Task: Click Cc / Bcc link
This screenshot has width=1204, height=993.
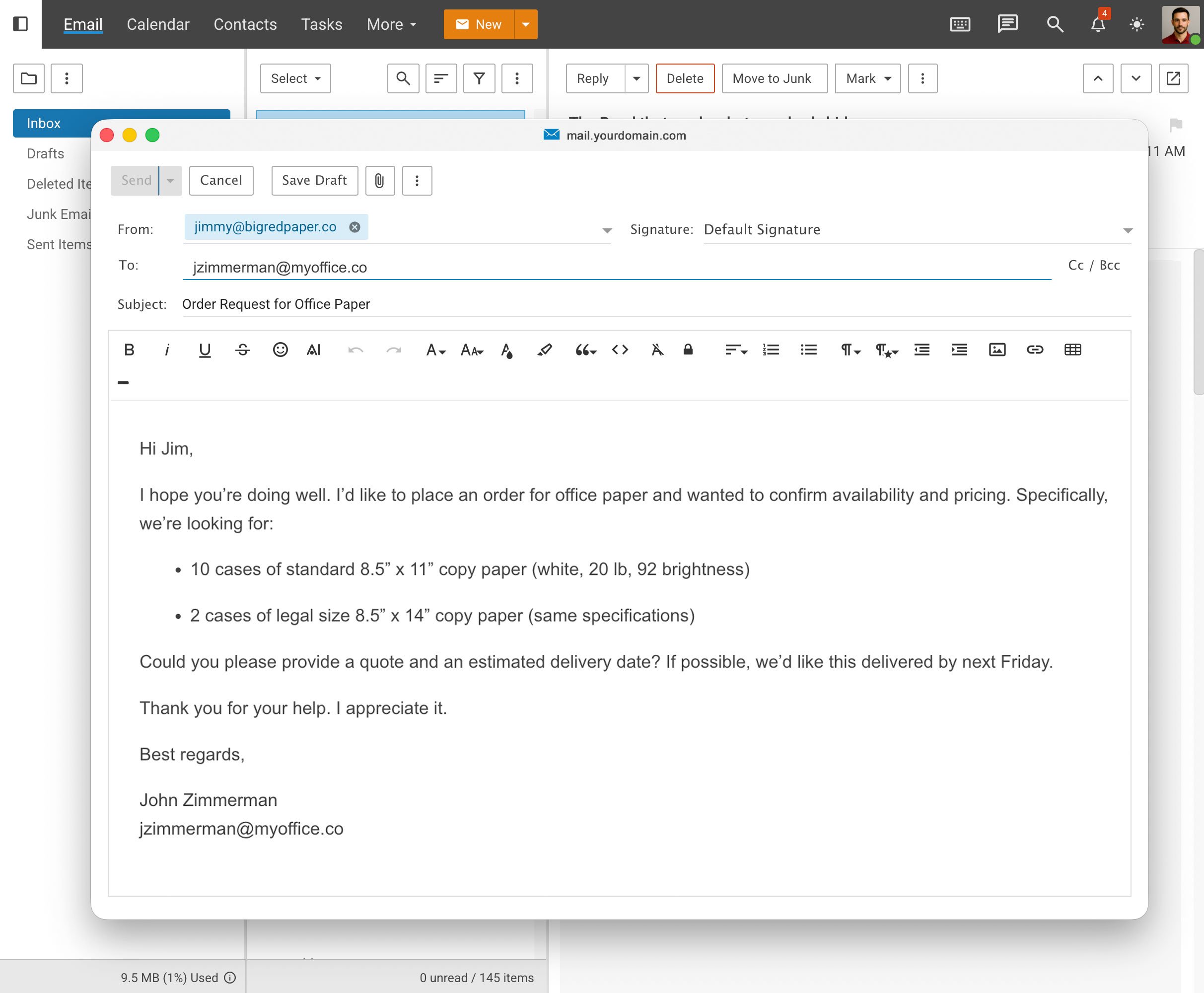Action: (1093, 266)
